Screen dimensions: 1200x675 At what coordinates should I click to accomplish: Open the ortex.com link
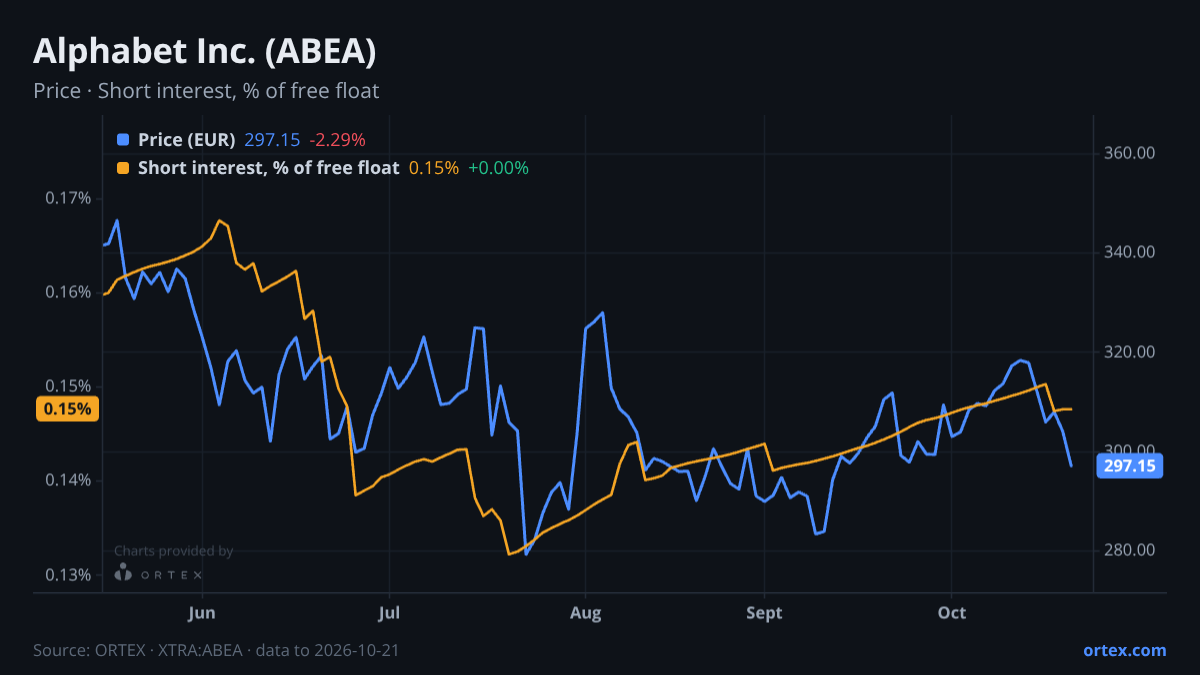1124,650
